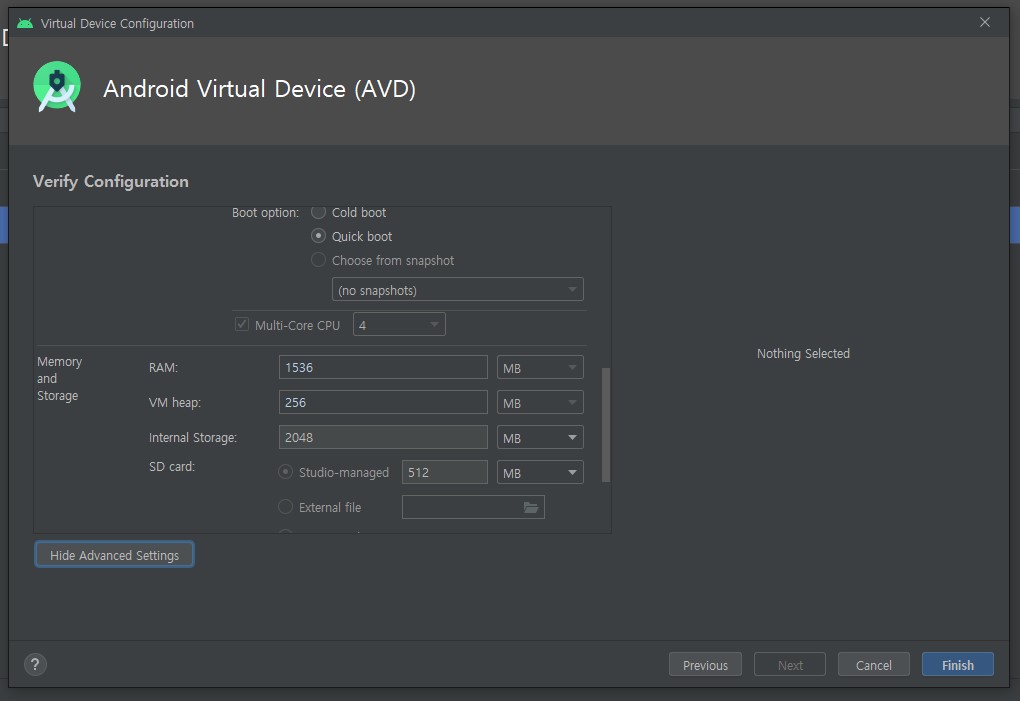
Task: Browse for external SD card file folder icon
Action: (x=531, y=507)
